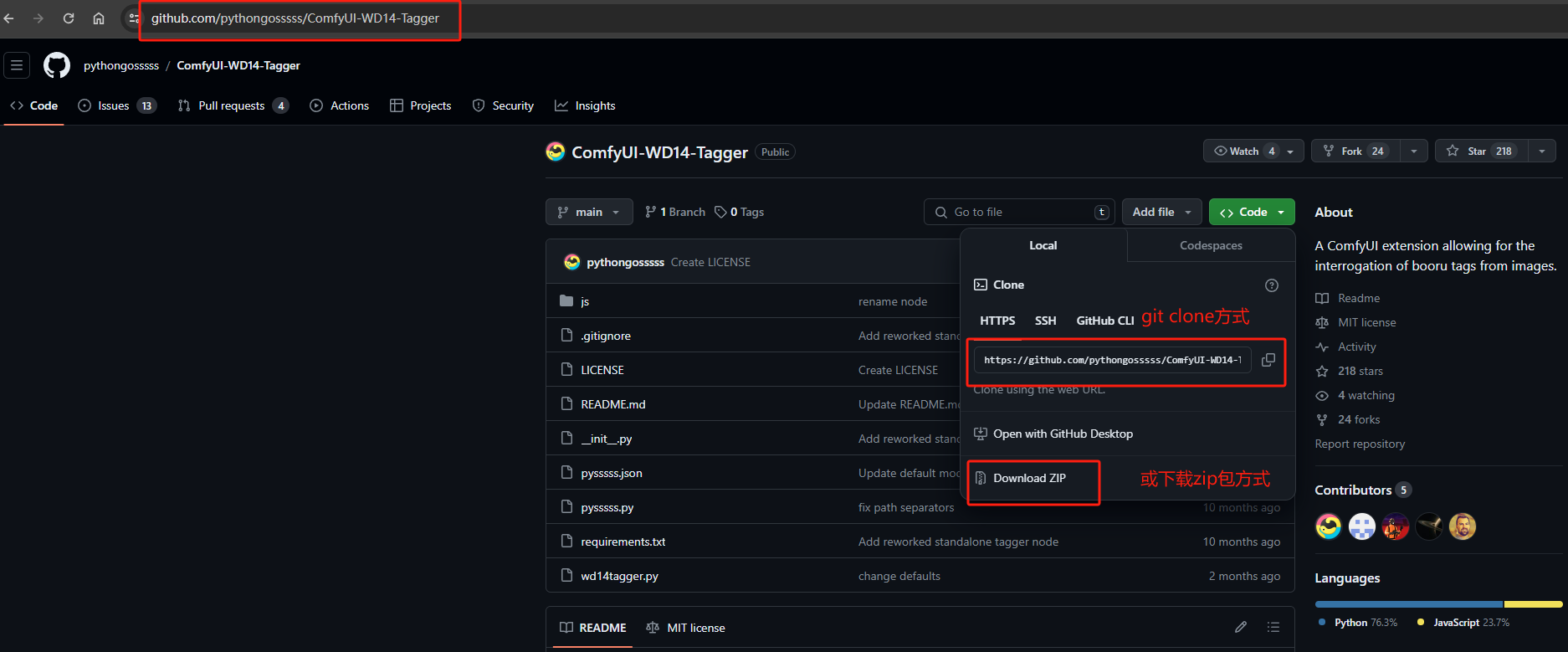Open the Insights tab

click(585, 105)
